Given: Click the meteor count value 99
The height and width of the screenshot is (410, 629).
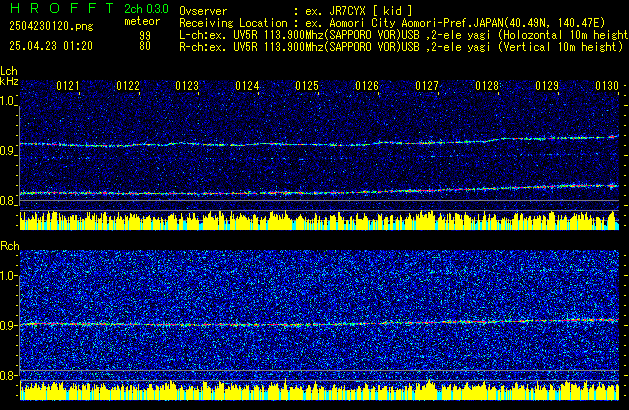Looking at the screenshot, I should tap(145, 35).
